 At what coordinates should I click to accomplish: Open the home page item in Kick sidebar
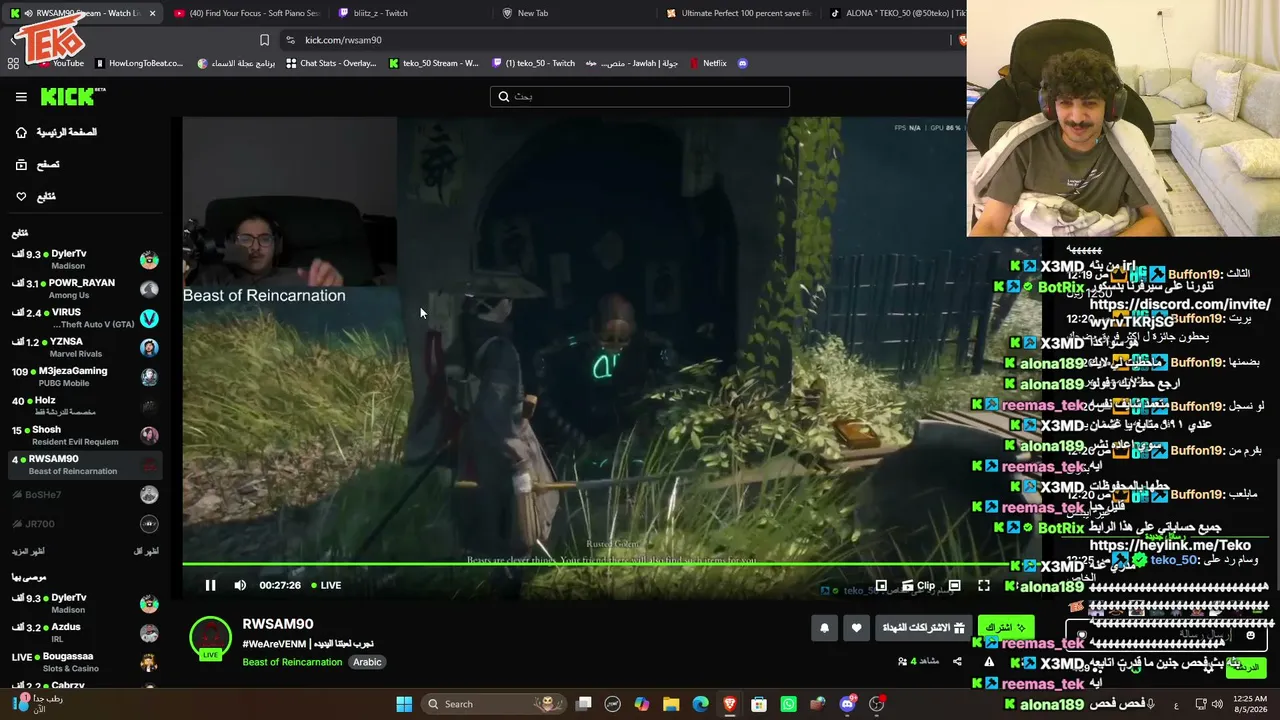click(57, 132)
